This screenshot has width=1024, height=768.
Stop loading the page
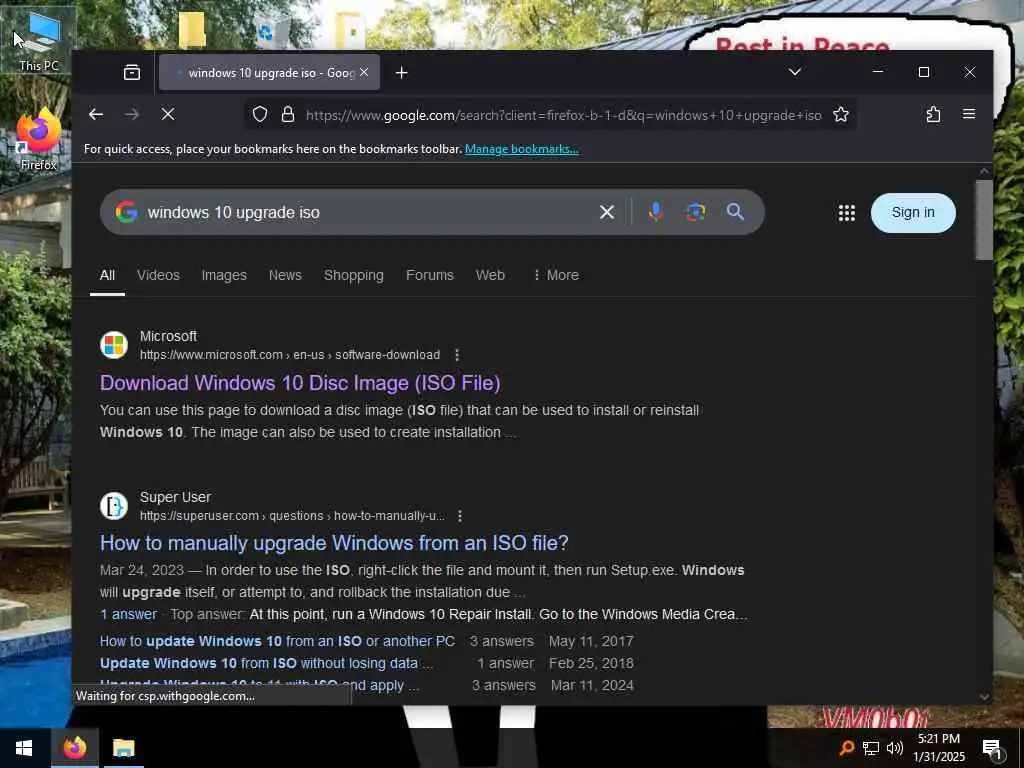pos(168,114)
